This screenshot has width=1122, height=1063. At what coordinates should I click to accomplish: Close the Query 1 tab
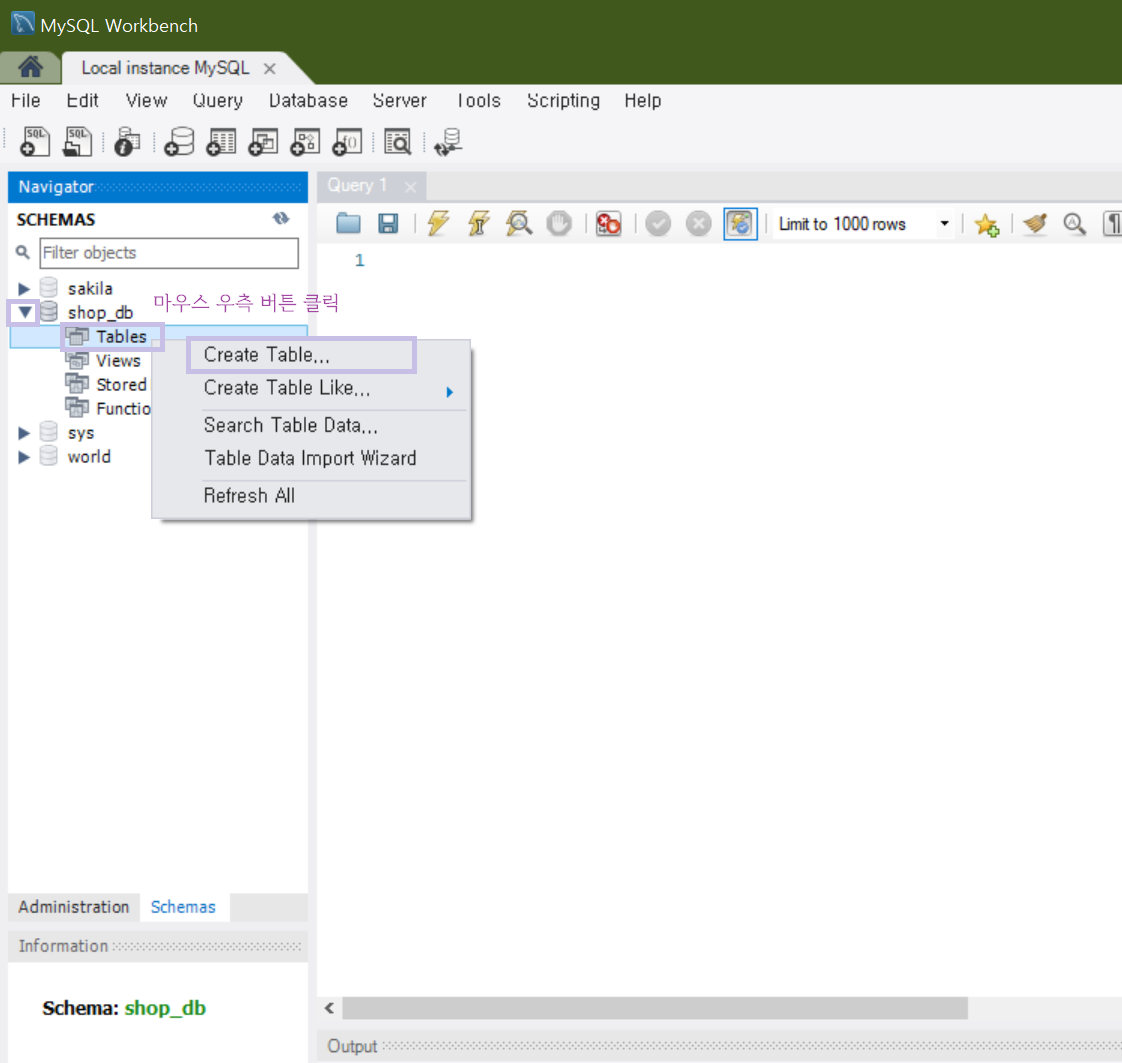[410, 187]
